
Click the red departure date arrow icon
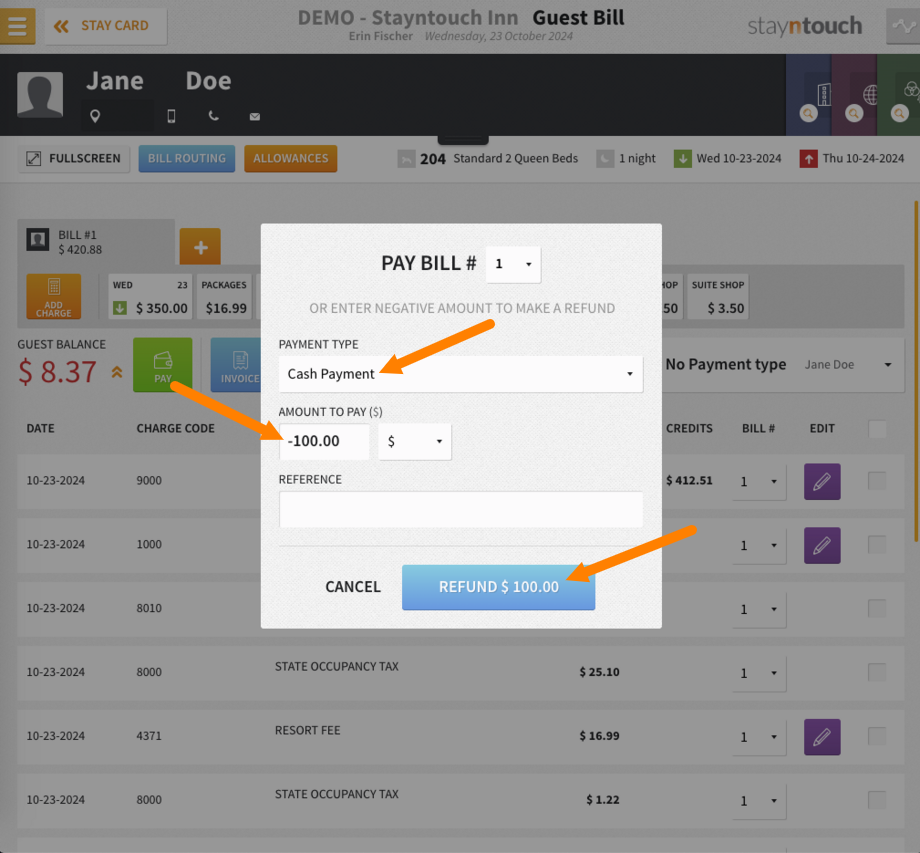809,159
